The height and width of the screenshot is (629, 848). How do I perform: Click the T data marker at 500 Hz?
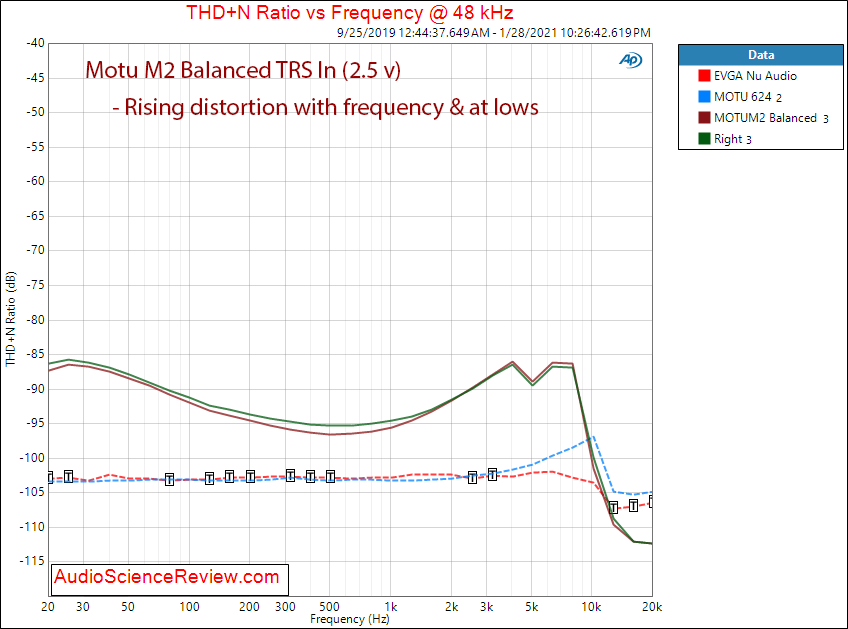tap(330, 477)
